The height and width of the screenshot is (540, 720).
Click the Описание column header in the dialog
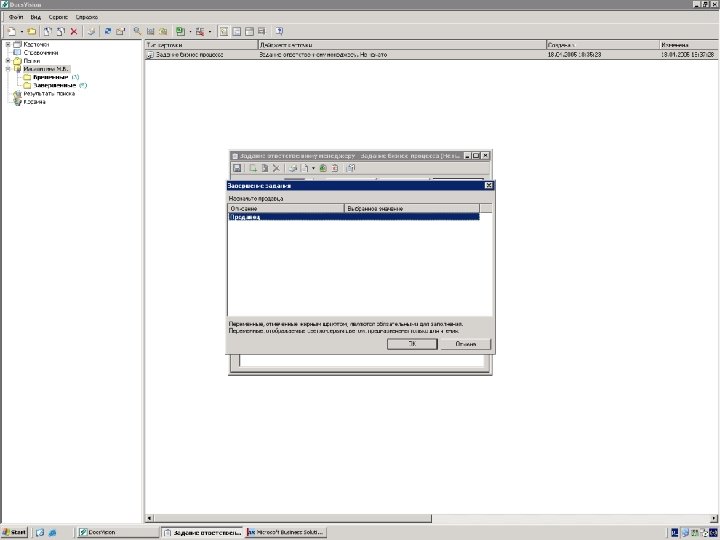(x=286, y=208)
